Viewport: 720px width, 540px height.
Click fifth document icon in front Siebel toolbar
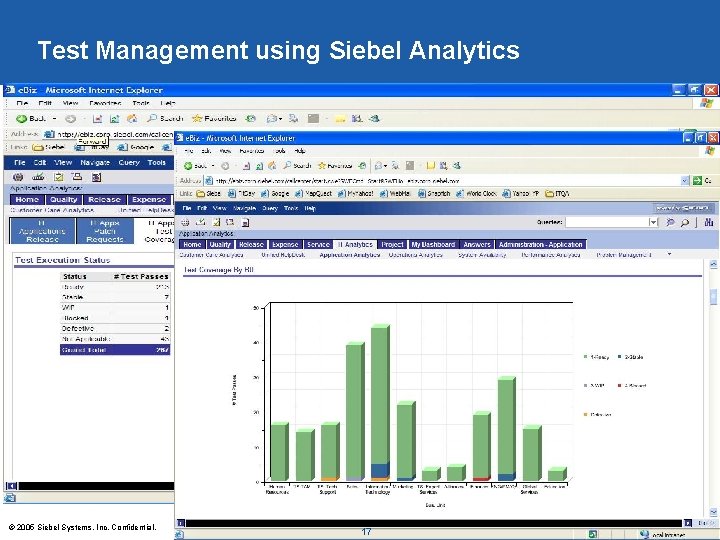coord(246,223)
